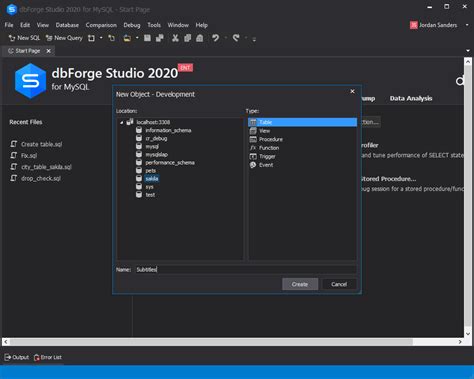
Task: Select the sys database
Action: [149, 187]
